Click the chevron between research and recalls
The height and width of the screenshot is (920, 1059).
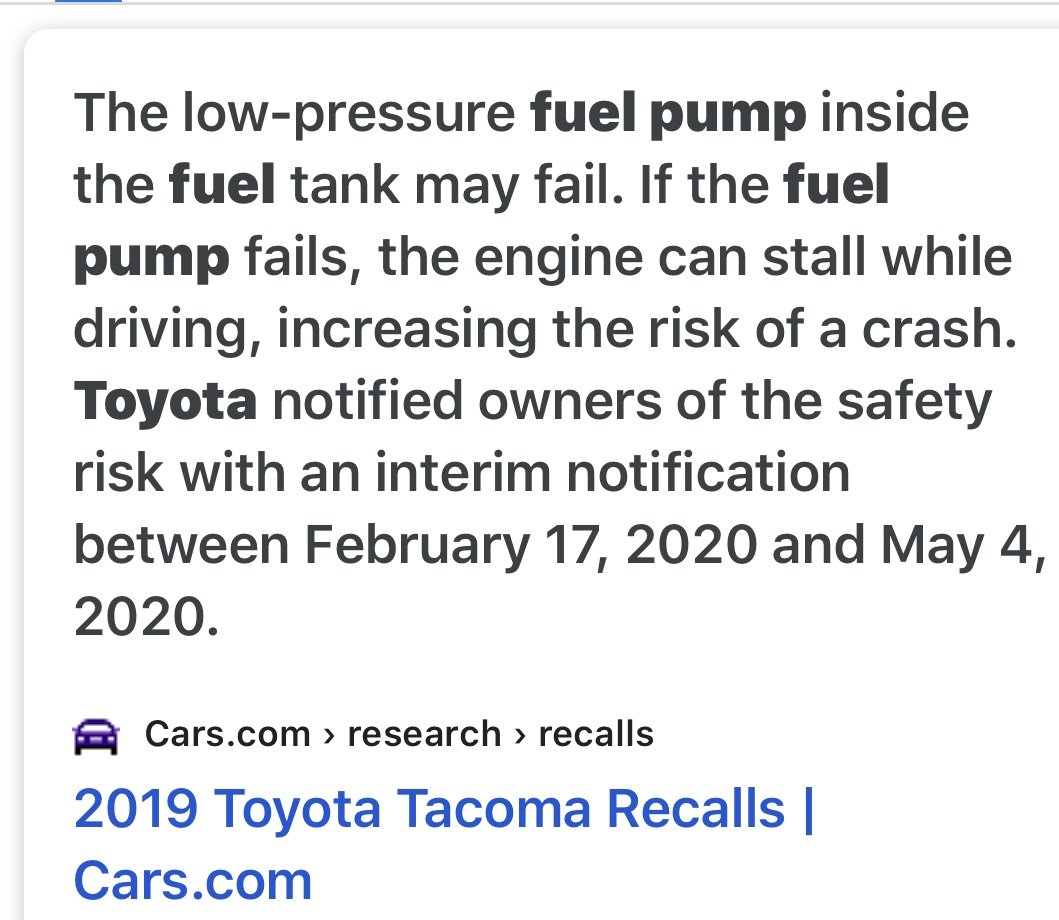(520, 736)
